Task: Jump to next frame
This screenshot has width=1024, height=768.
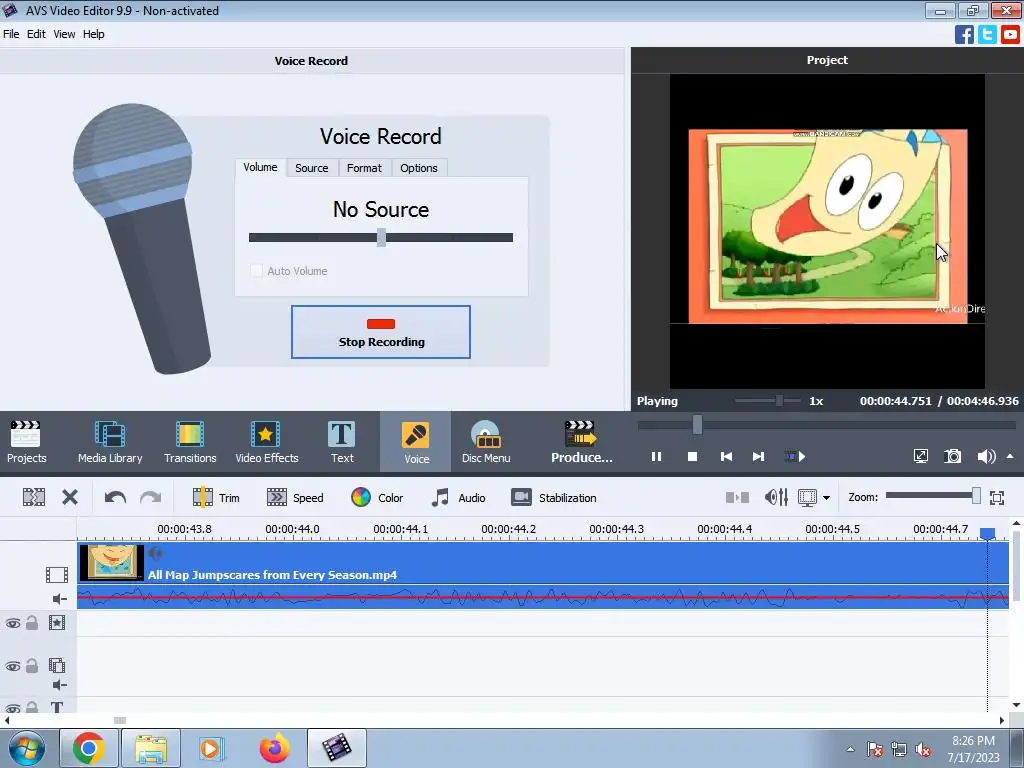Action: [x=758, y=456]
